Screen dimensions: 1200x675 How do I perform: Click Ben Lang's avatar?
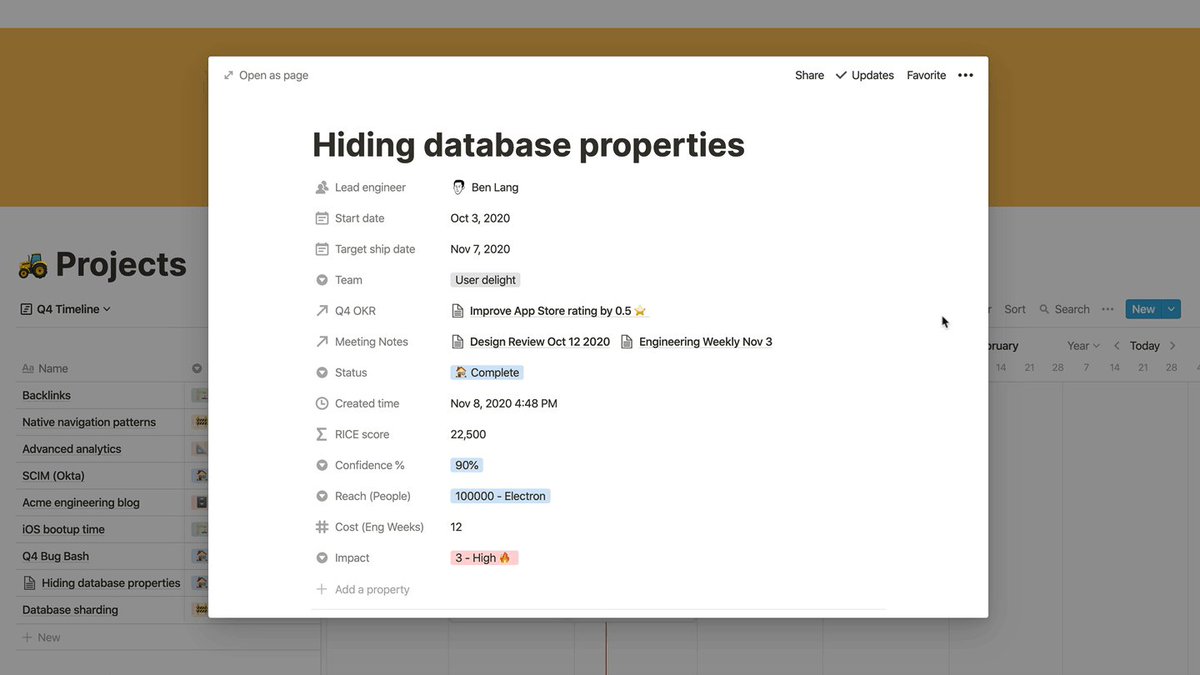click(x=459, y=187)
